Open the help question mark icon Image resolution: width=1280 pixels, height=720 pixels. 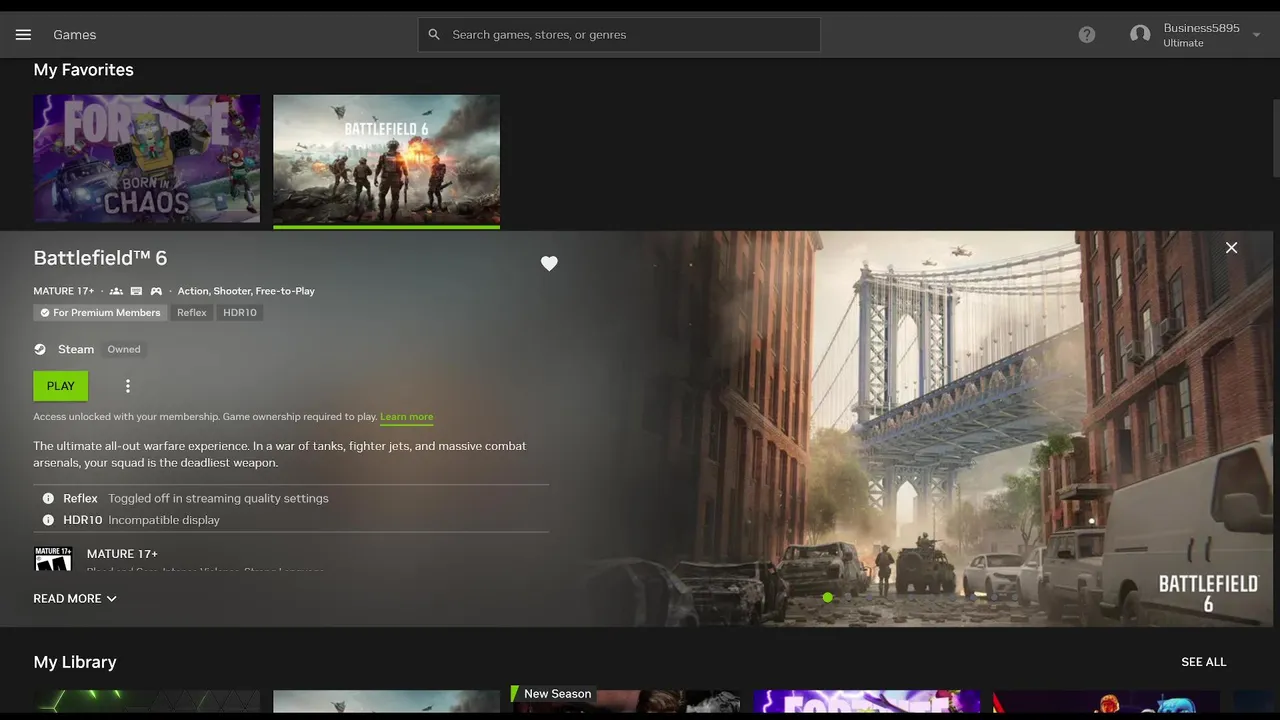point(1087,34)
